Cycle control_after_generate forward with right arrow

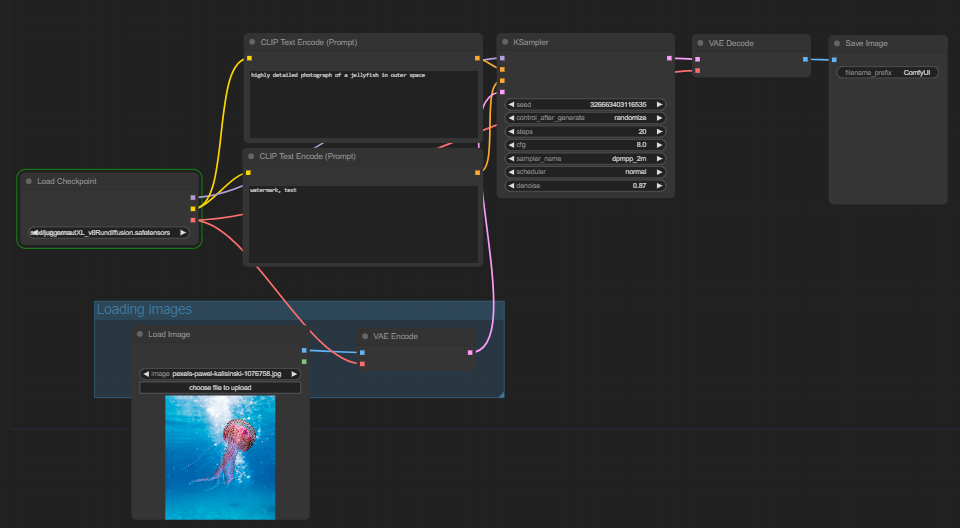[659, 118]
